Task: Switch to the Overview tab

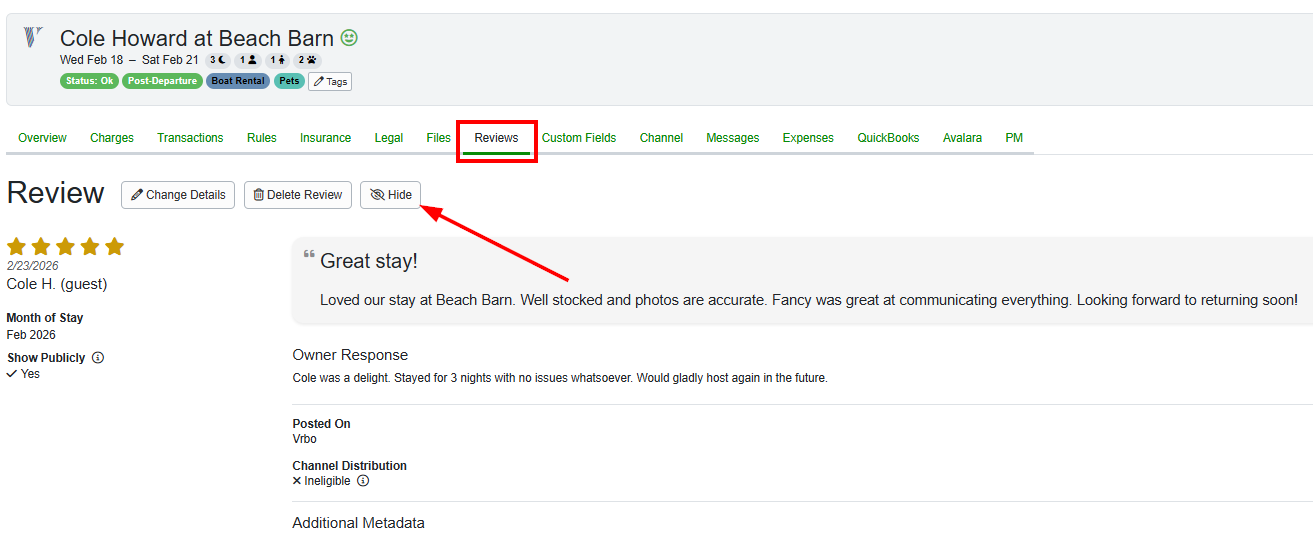Action: (42, 138)
